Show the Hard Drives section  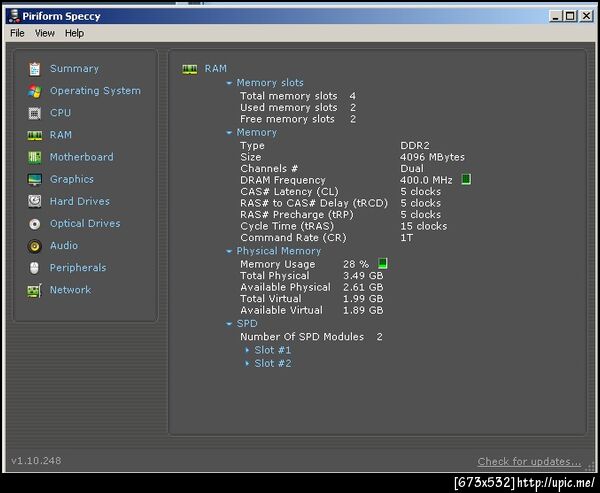click(80, 201)
